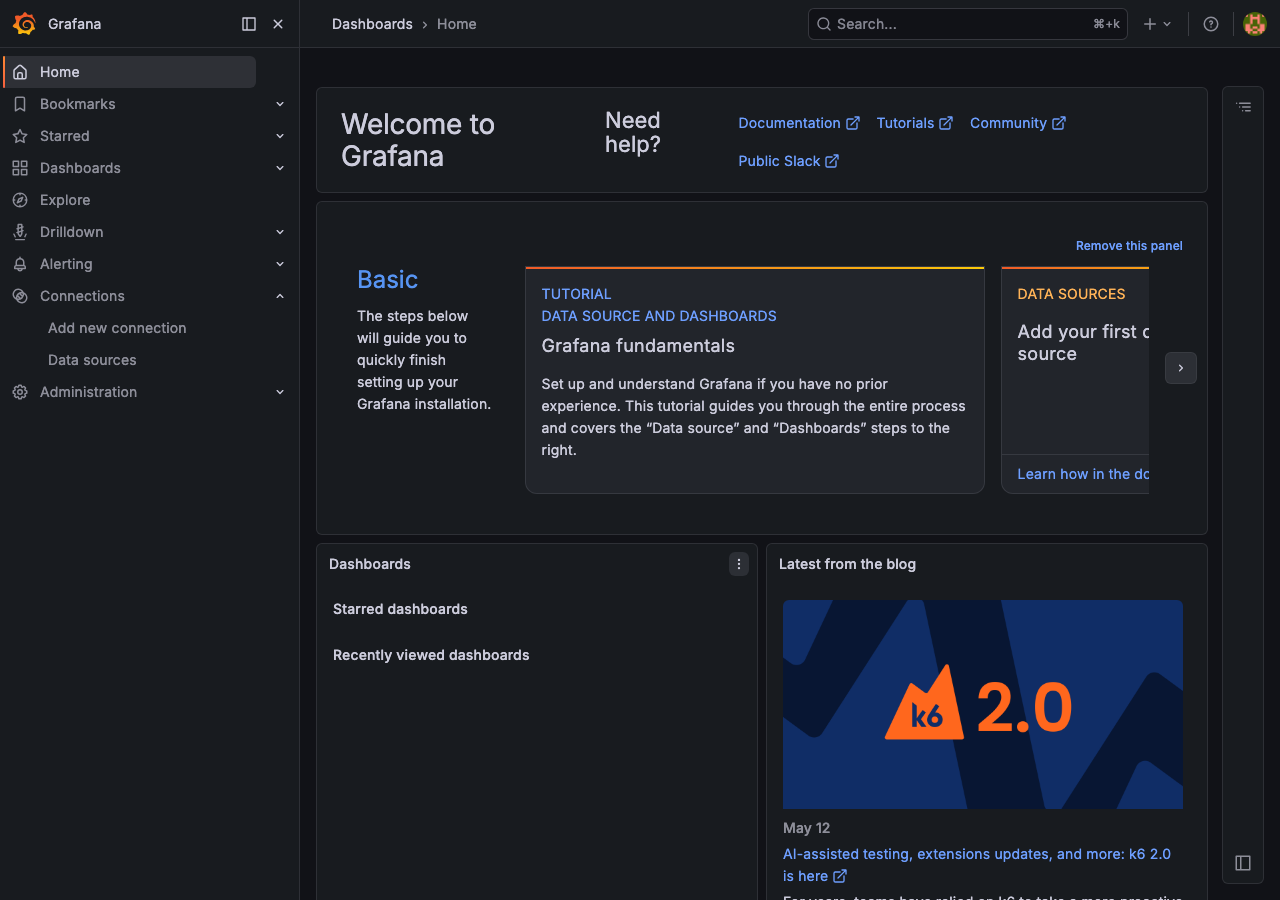Viewport: 1280px width, 900px height.
Task: Undock the sidebar menu panel icon
Action: (x=249, y=24)
